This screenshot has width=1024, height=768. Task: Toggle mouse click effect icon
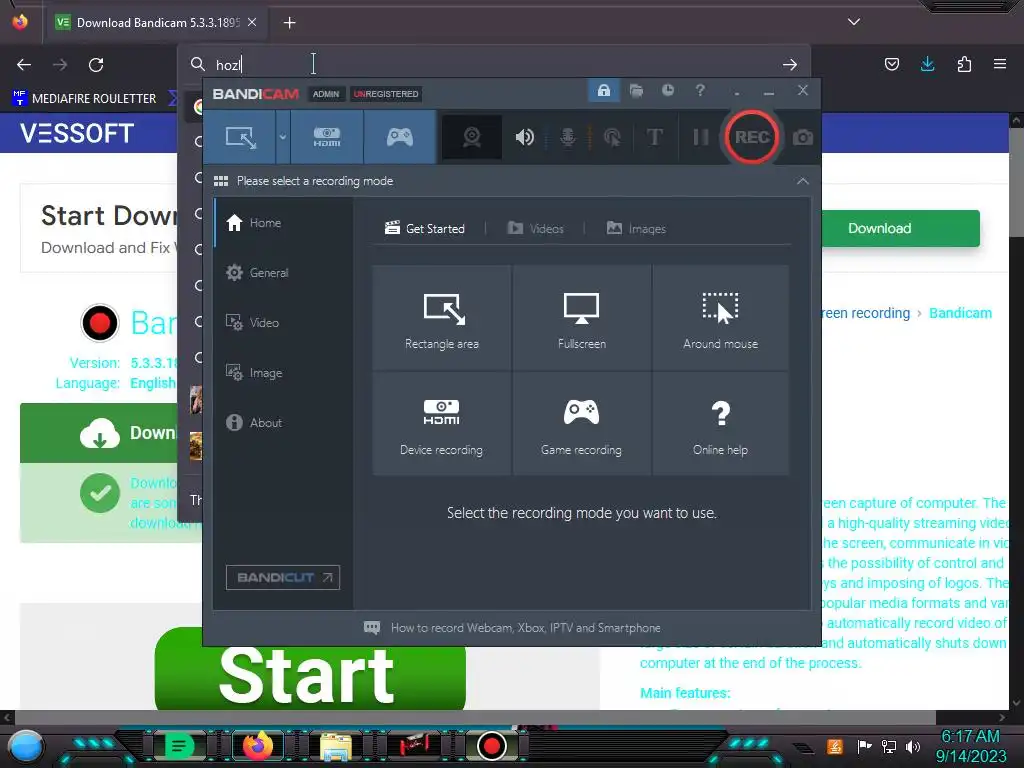[x=611, y=137]
